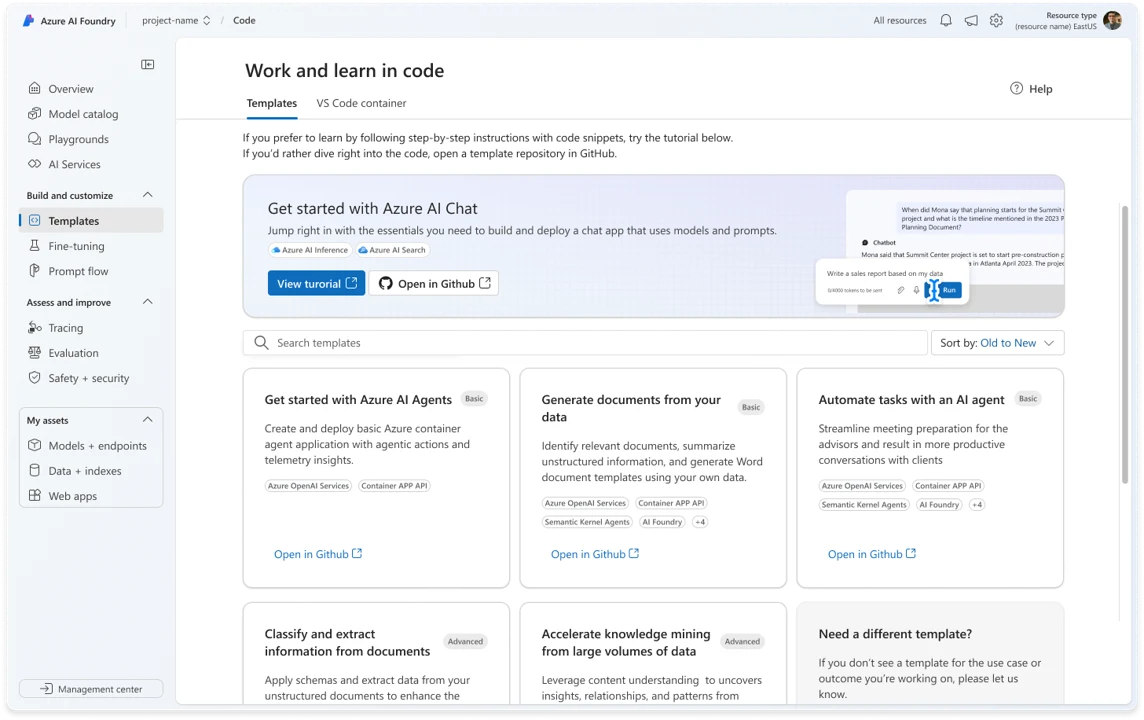Switch to the Templates tab
1144x720 pixels.
(271, 103)
